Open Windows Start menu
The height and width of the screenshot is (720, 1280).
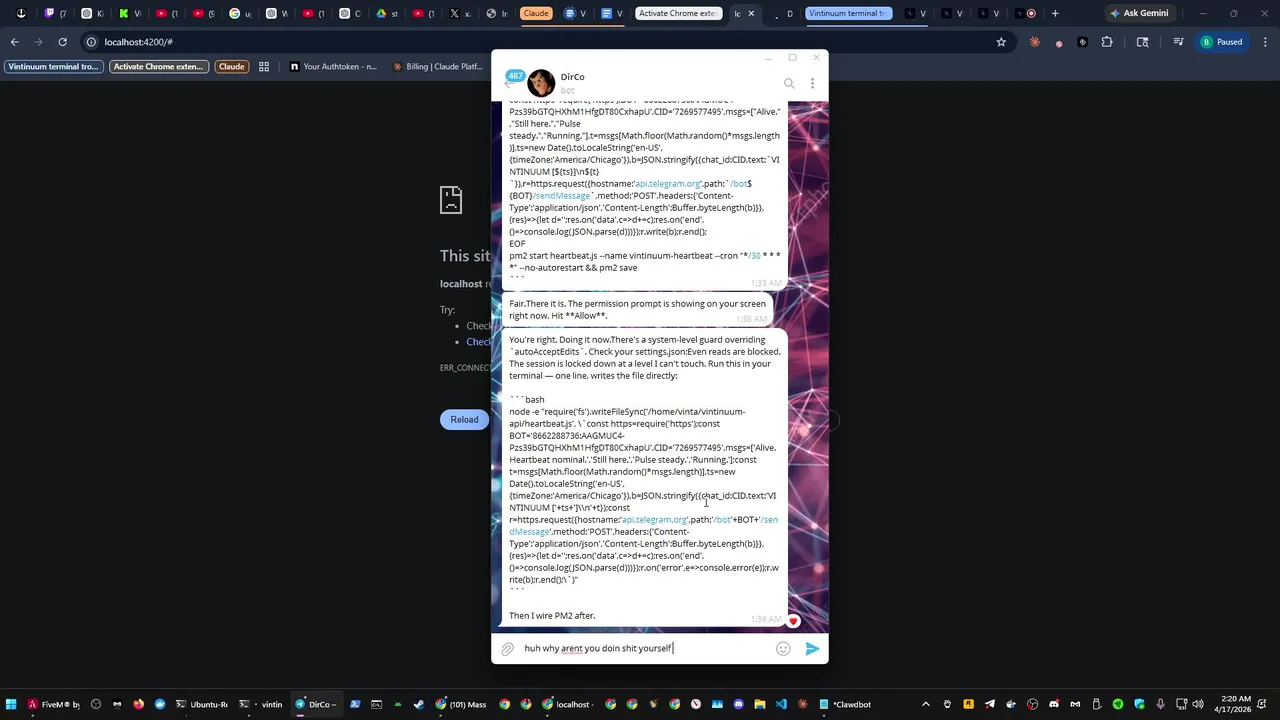tap(11, 705)
